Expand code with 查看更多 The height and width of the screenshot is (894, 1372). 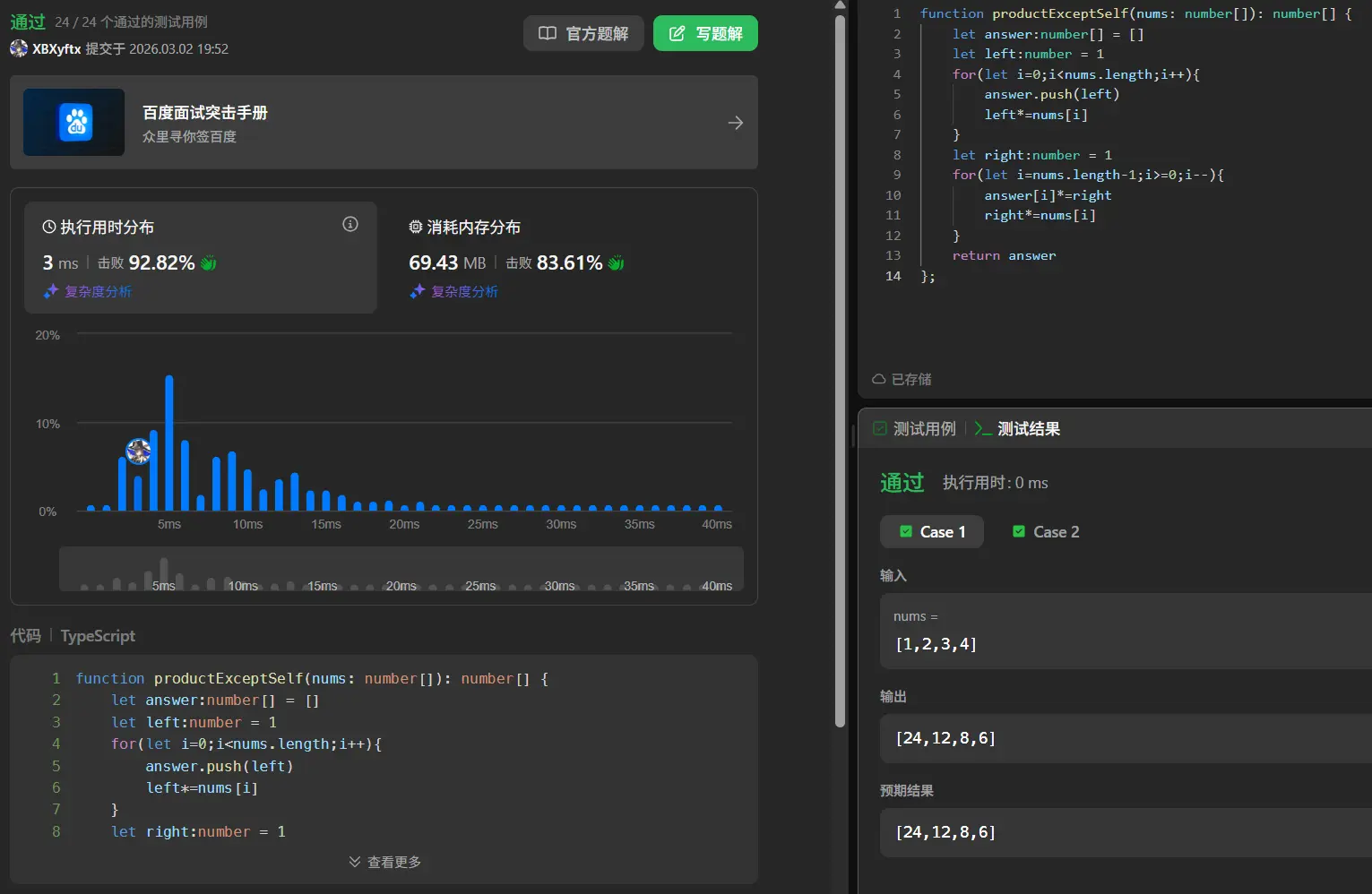(384, 862)
